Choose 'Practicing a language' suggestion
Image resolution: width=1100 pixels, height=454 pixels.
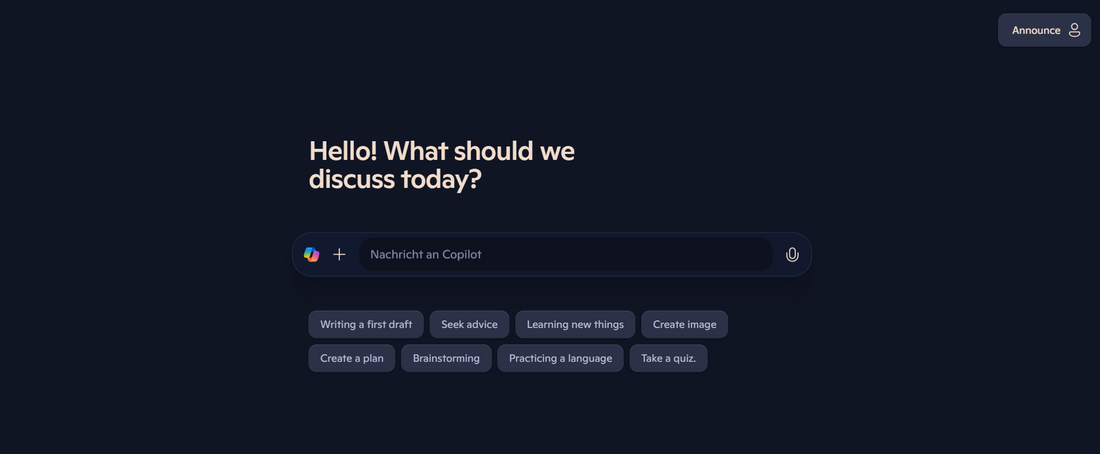(560, 358)
